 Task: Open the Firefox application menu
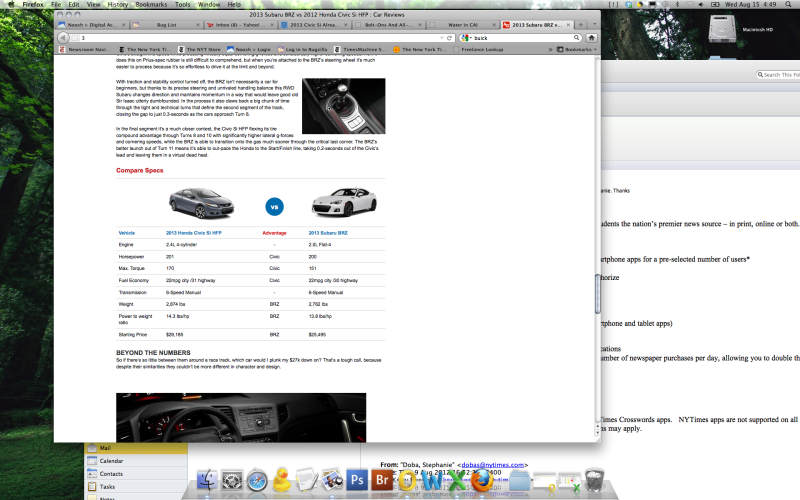point(33,4)
